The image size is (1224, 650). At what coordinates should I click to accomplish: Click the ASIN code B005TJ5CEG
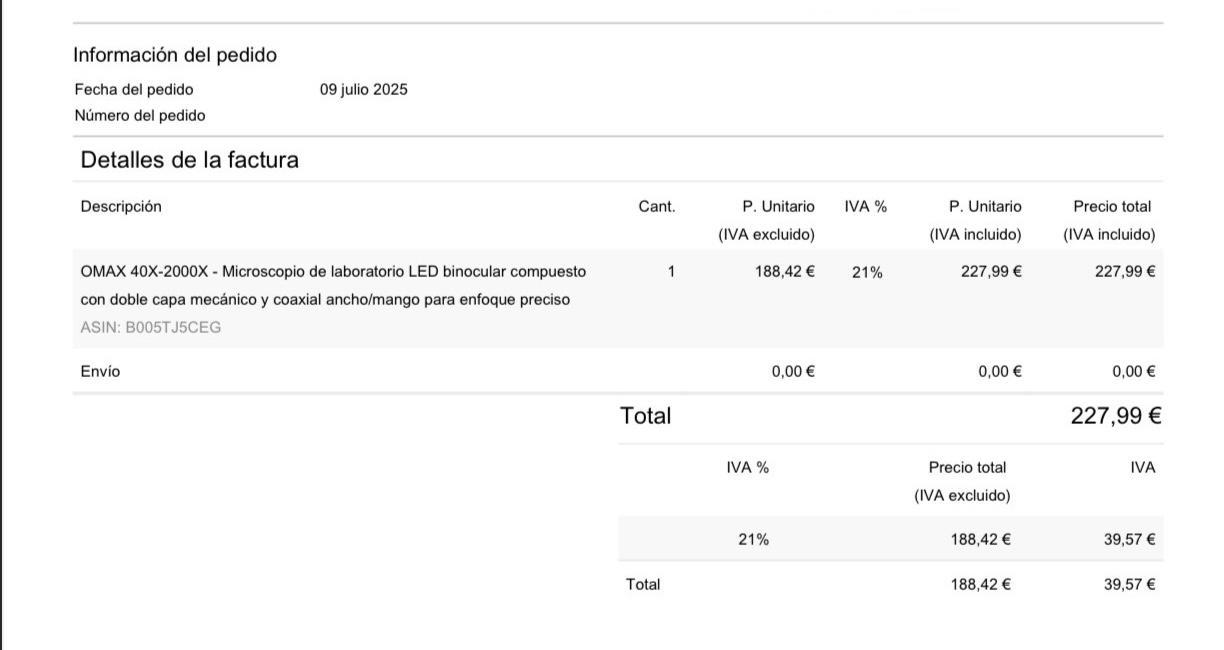pos(151,328)
